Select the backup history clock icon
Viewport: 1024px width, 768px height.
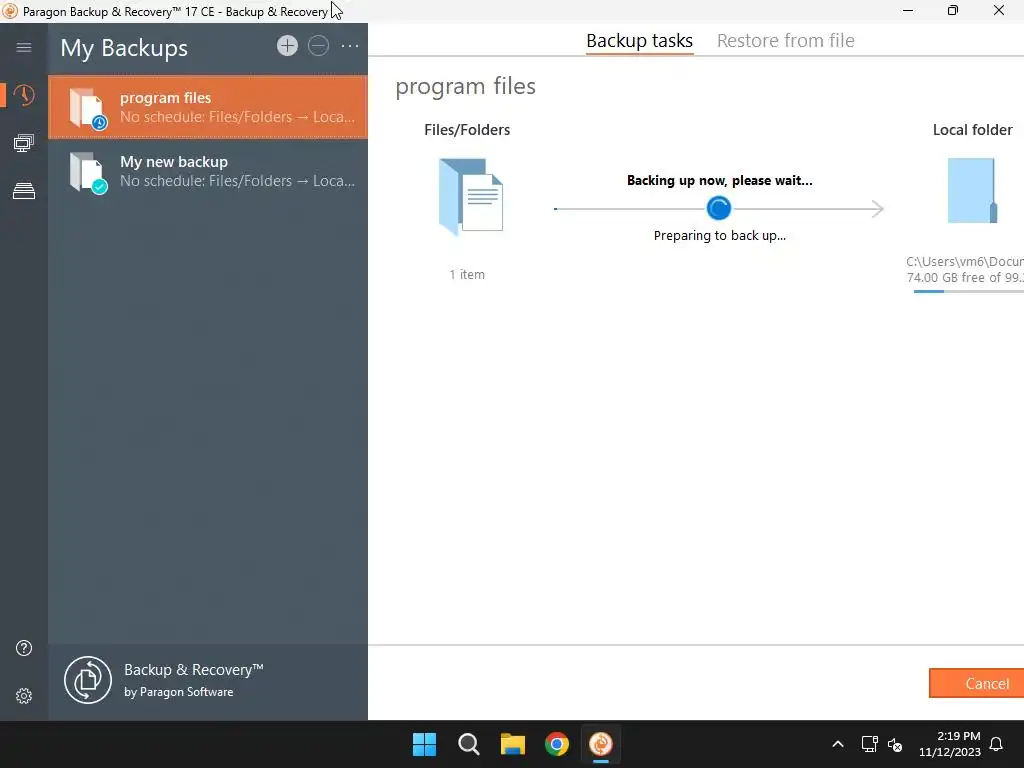pos(24,95)
